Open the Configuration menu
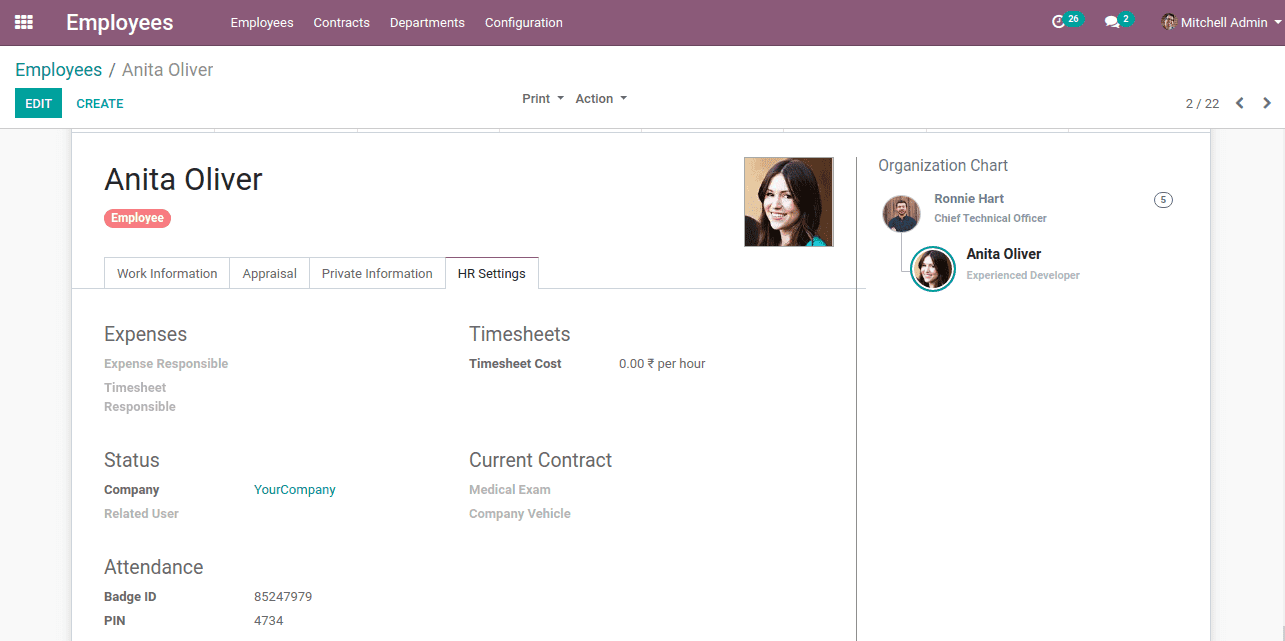 point(523,22)
